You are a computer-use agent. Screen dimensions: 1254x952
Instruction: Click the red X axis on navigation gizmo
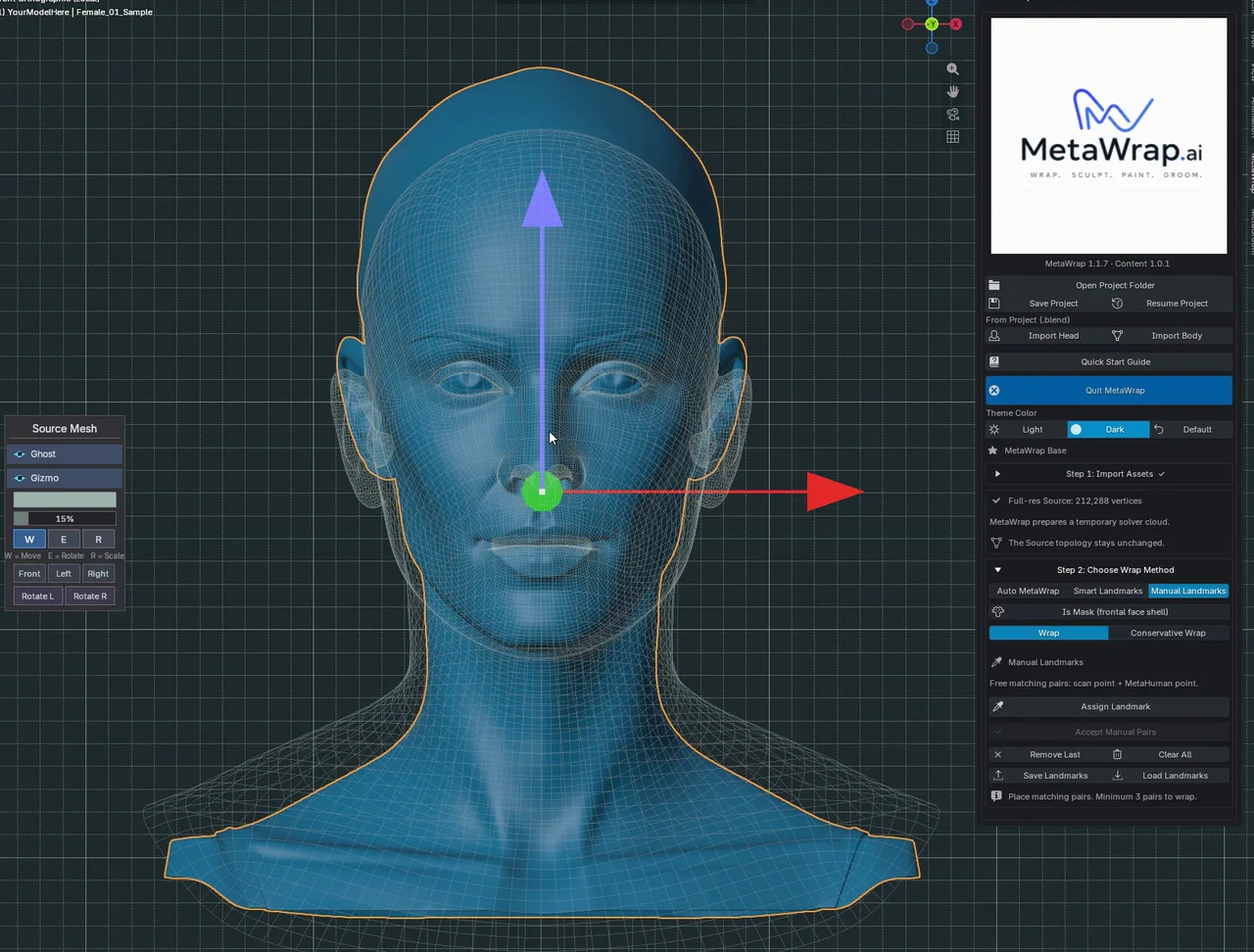click(956, 24)
